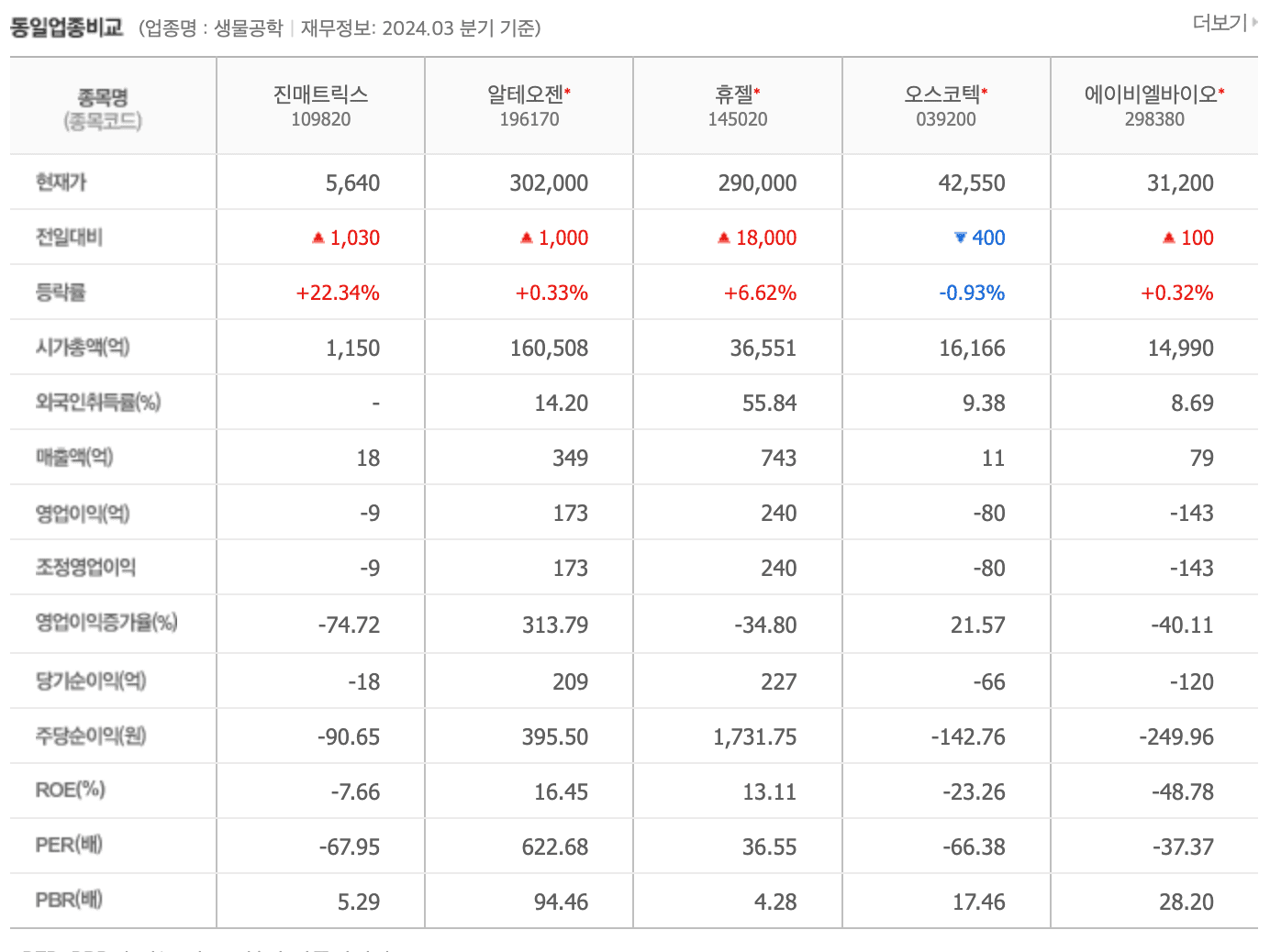The width and height of the screenshot is (1270, 952).
Task: Click the blue down arrow beside 400
Action: 961,238
